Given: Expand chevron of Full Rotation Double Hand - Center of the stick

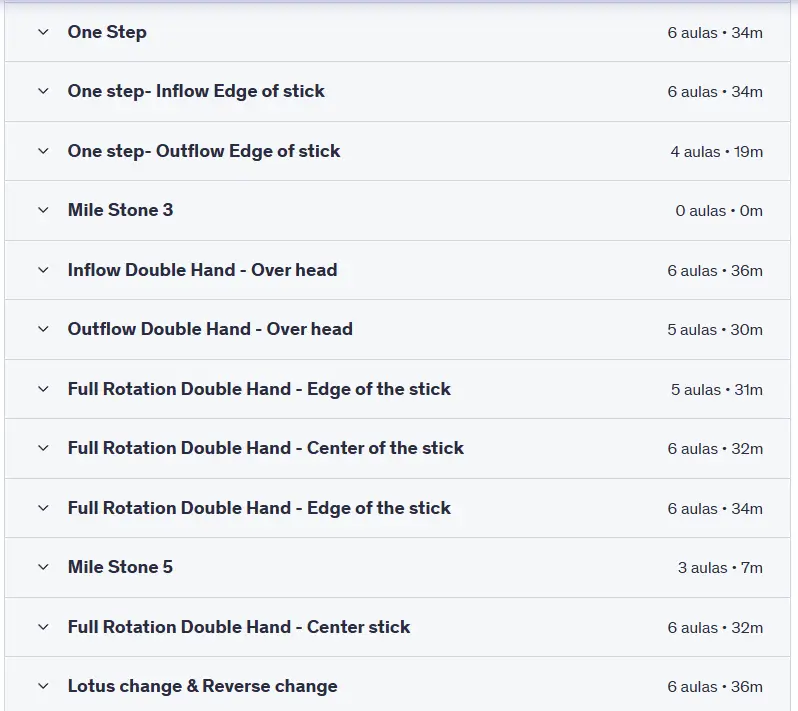Looking at the screenshot, I should [43, 448].
